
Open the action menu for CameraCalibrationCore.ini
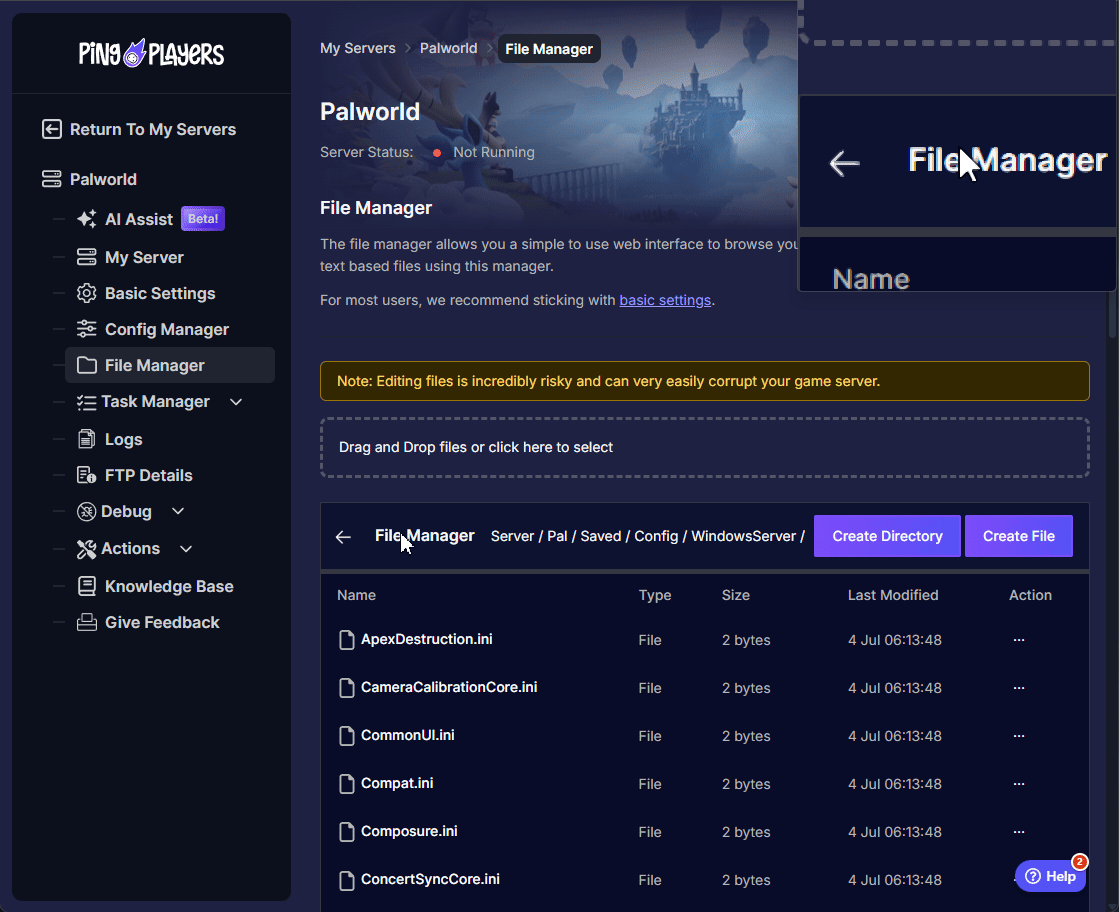[x=1019, y=688]
